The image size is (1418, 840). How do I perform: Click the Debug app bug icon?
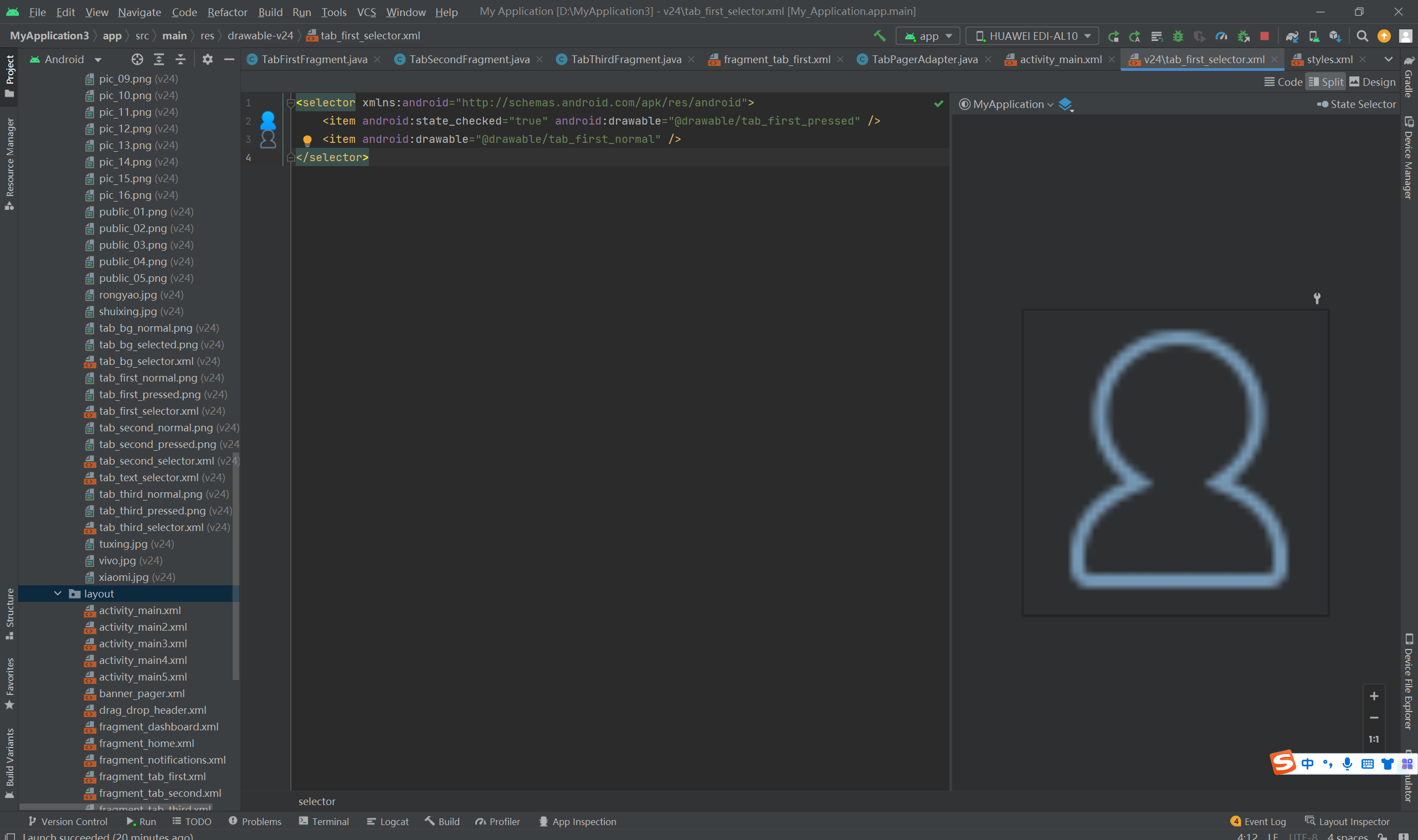[x=1178, y=35]
